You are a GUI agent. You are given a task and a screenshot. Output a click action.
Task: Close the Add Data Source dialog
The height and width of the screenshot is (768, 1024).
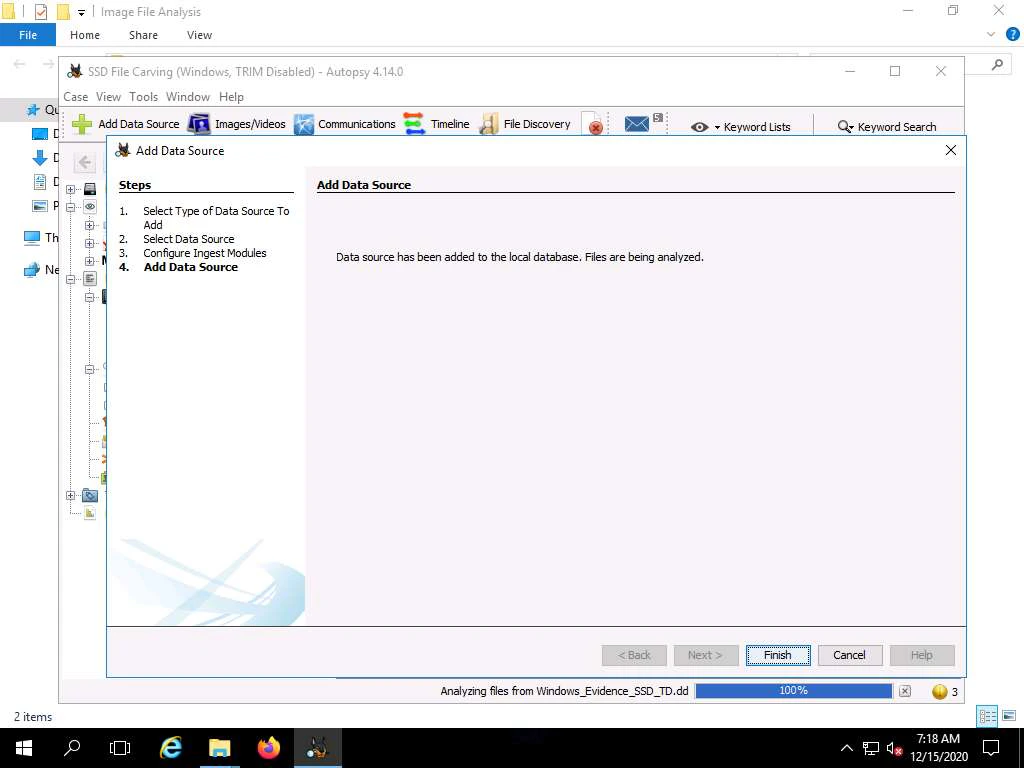coord(951,150)
